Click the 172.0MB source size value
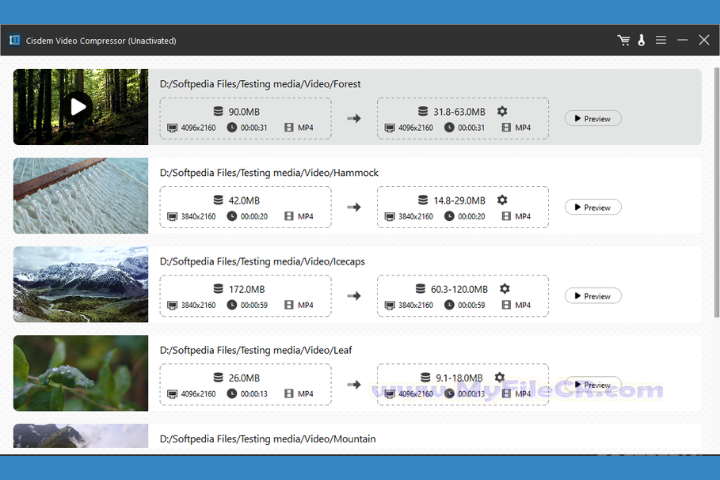The width and height of the screenshot is (720, 480). 247,289
